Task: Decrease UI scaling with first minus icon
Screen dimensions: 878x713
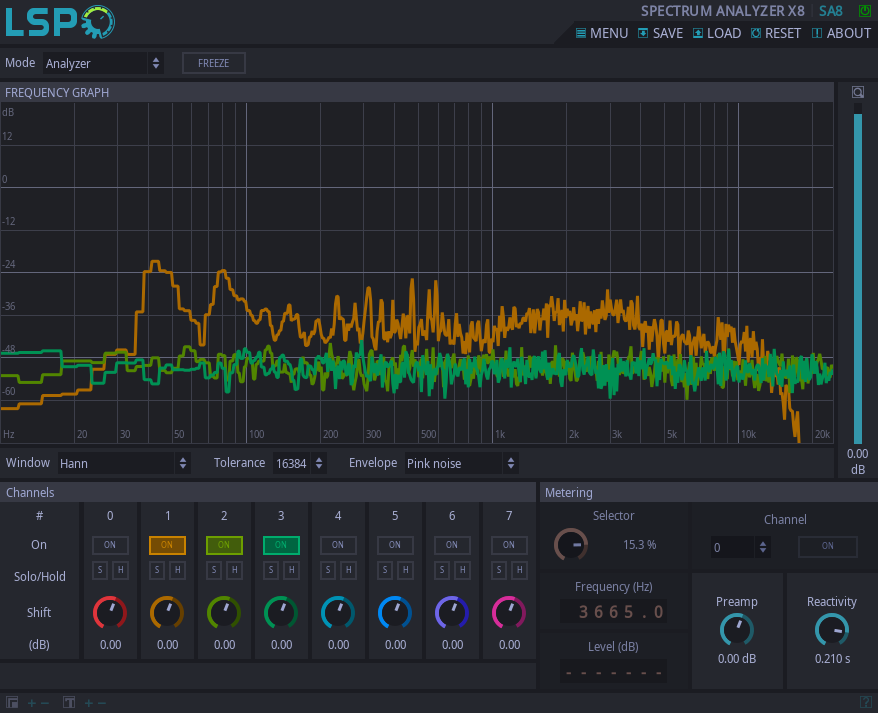Action: [x=45, y=703]
